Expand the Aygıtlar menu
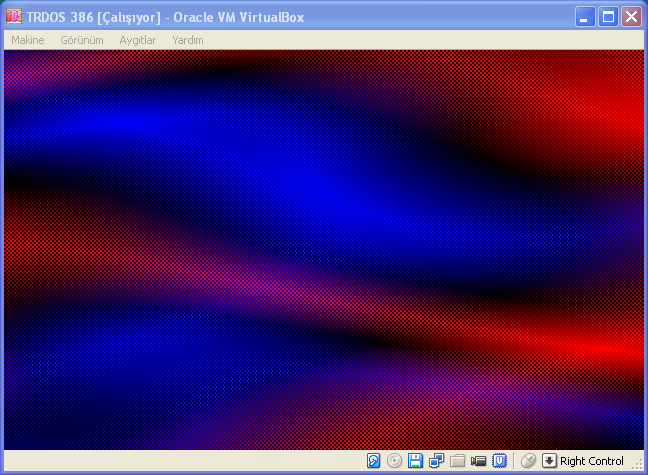This screenshot has width=648, height=475. pyautogui.click(x=138, y=40)
